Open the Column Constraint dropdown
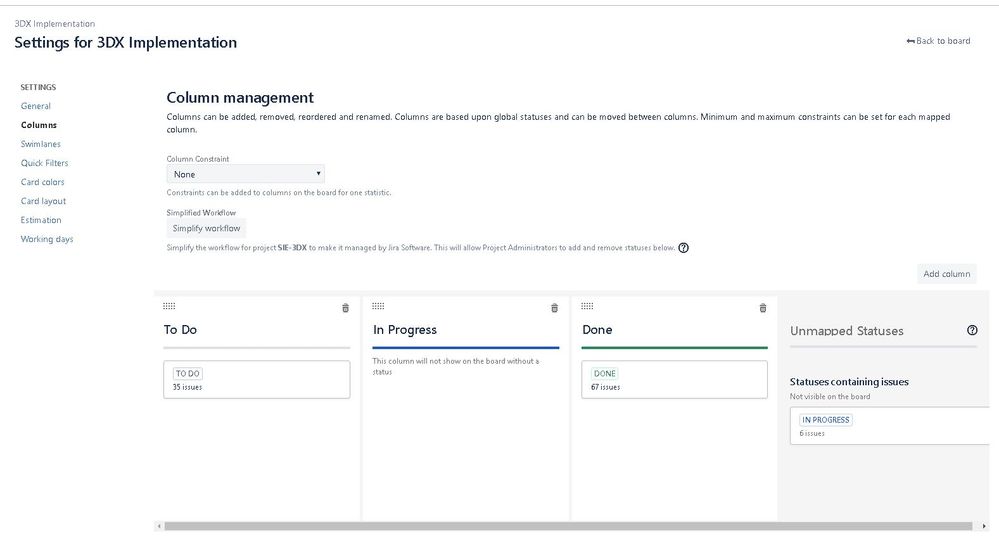Screen dimensions: 999x550 pos(245,174)
